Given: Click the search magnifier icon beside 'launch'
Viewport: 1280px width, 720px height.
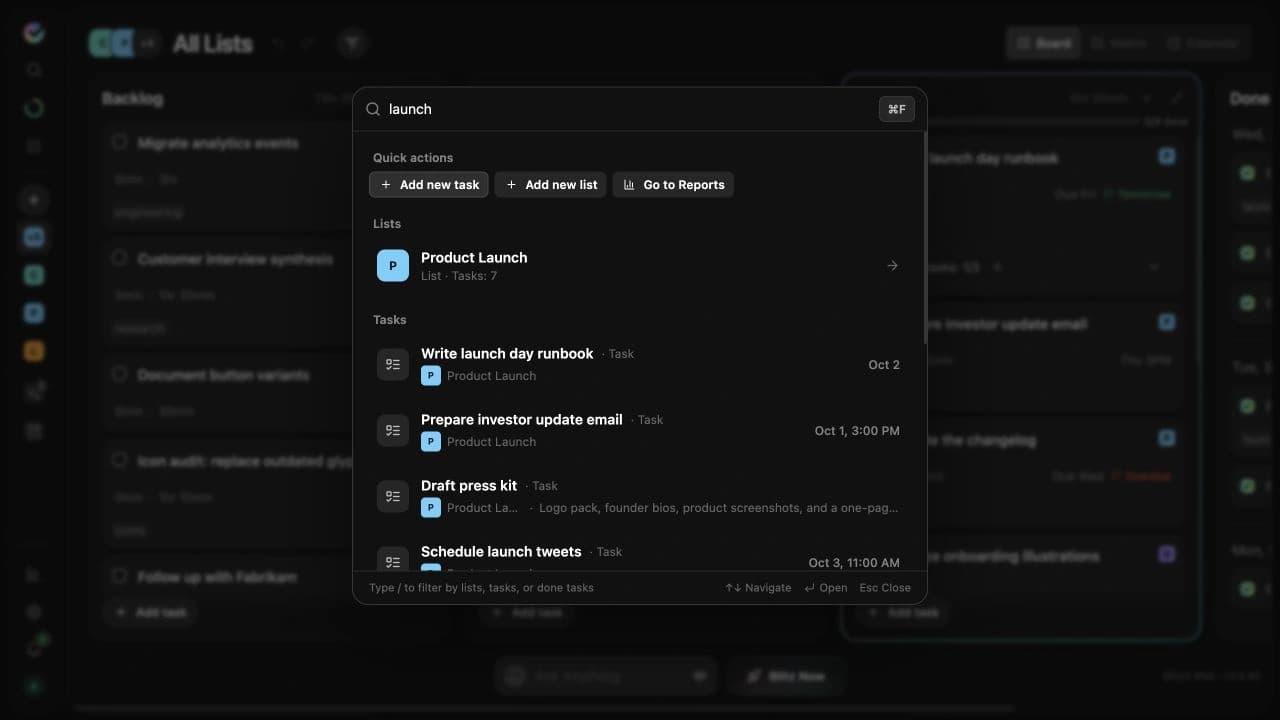Looking at the screenshot, I should click(x=373, y=109).
